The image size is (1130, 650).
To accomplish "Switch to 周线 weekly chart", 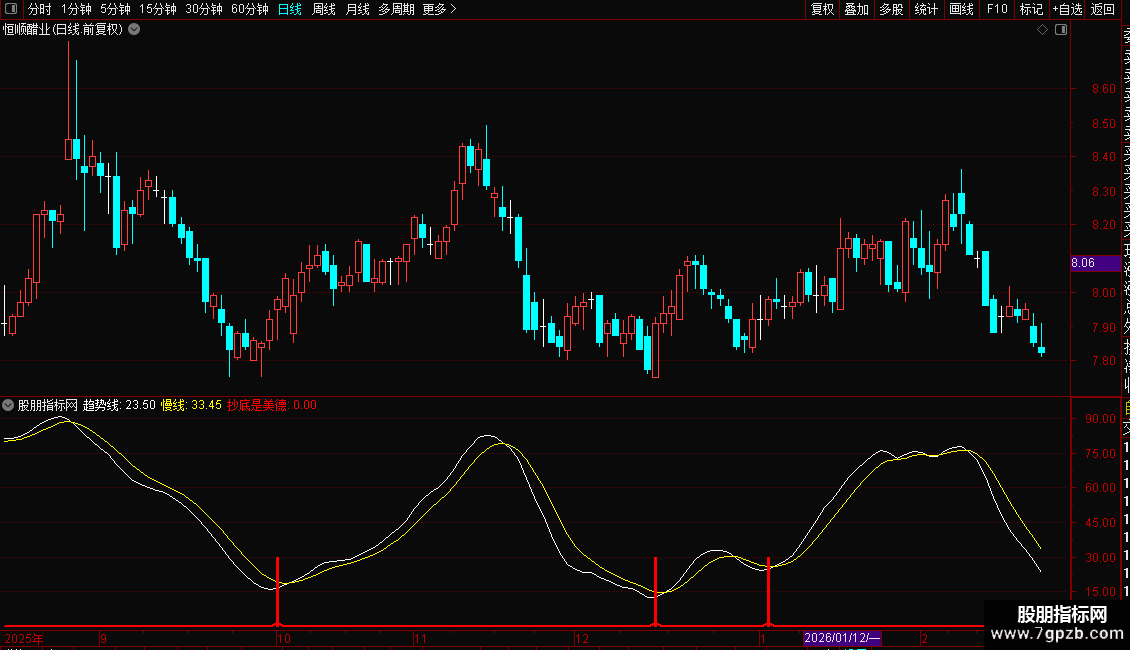I will 324,9.
